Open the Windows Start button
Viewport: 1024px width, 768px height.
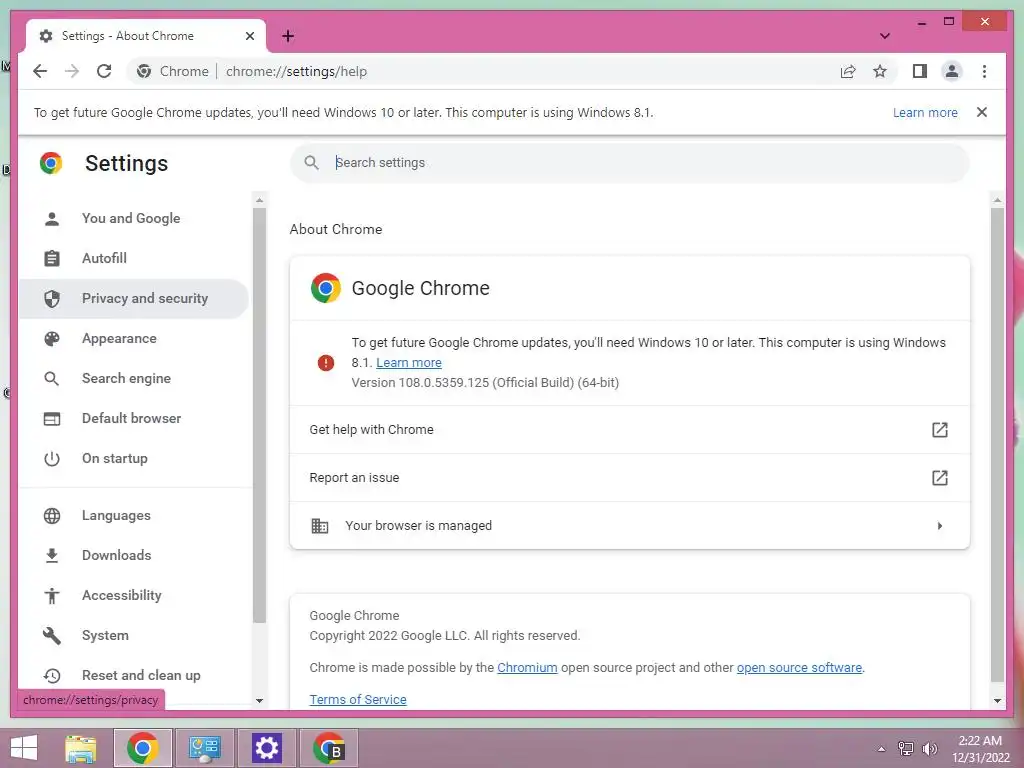[24, 748]
